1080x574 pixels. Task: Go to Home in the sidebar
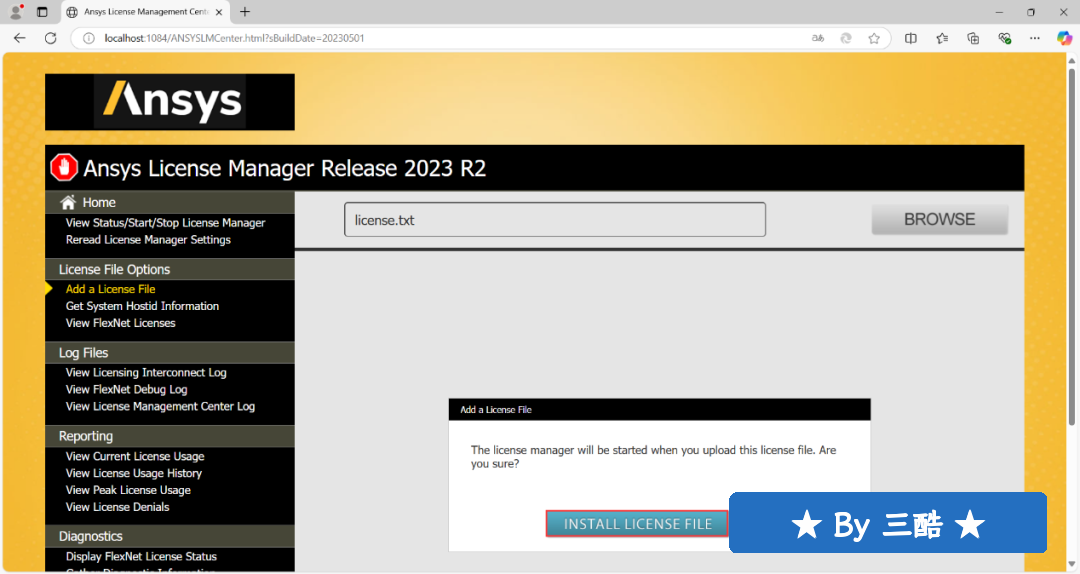point(98,203)
